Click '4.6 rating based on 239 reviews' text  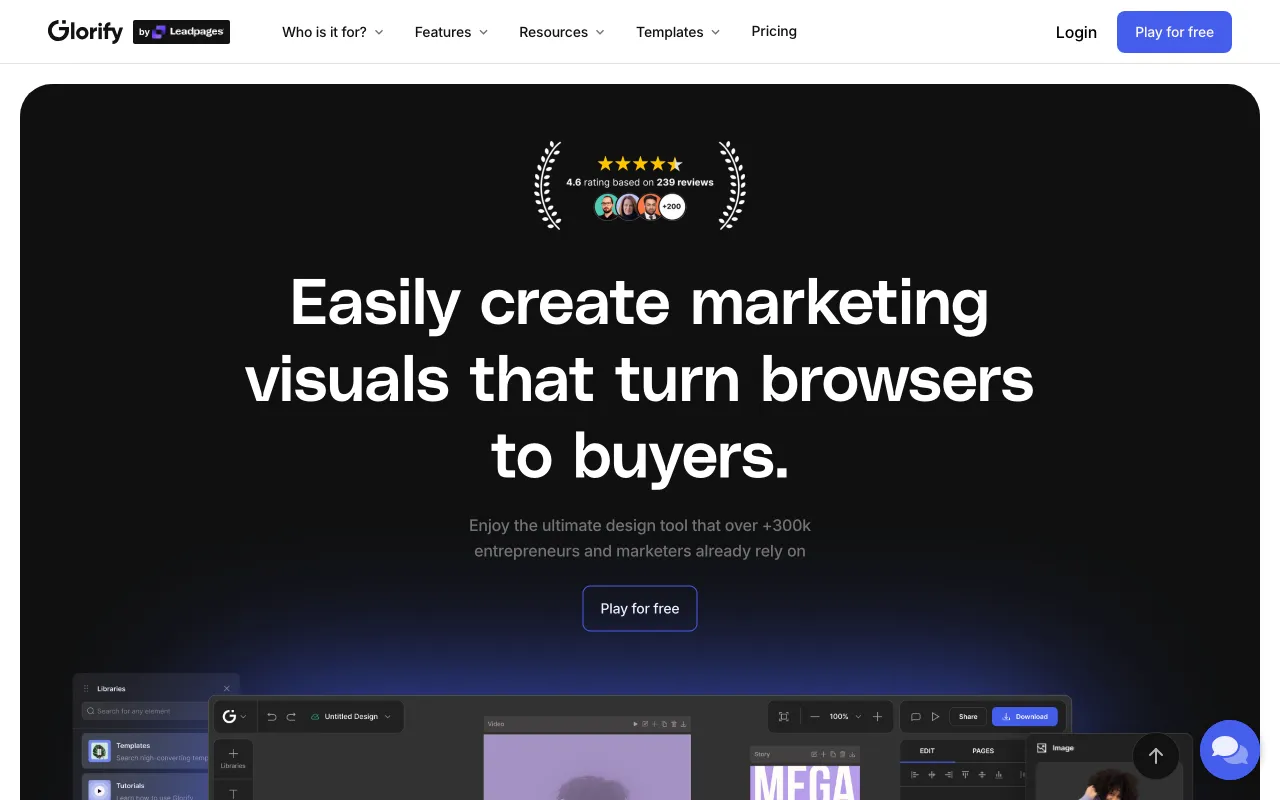point(640,182)
